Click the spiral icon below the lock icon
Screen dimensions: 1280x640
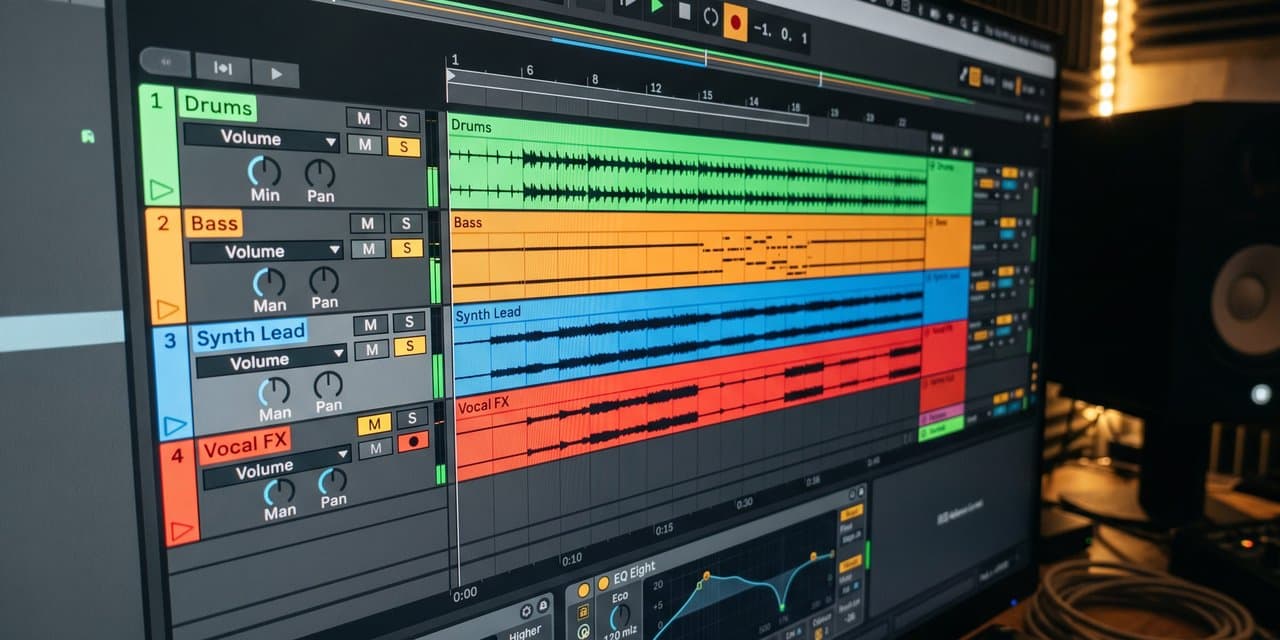coord(583,632)
